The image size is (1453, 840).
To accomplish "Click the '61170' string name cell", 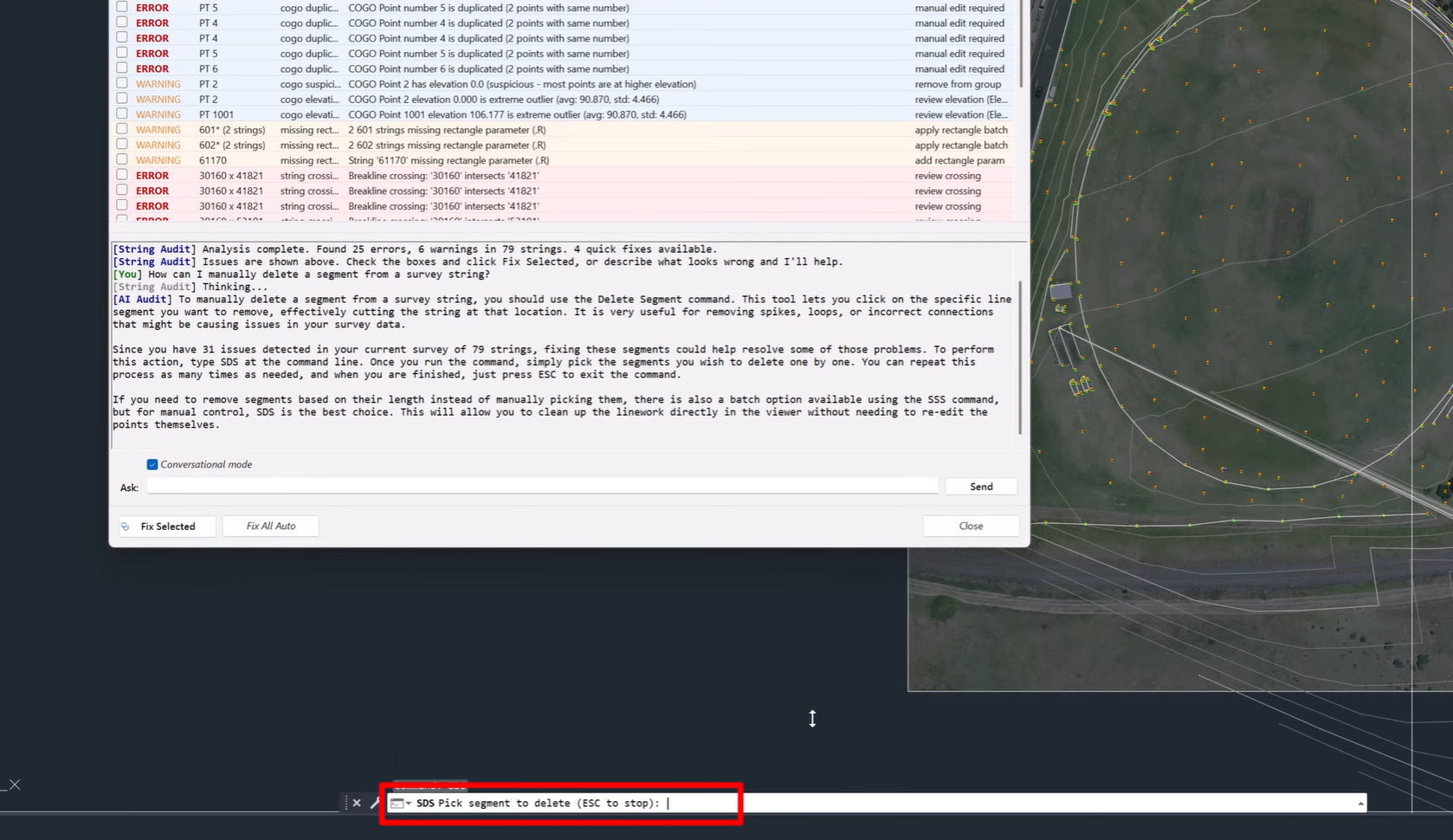I will pyautogui.click(x=213, y=160).
